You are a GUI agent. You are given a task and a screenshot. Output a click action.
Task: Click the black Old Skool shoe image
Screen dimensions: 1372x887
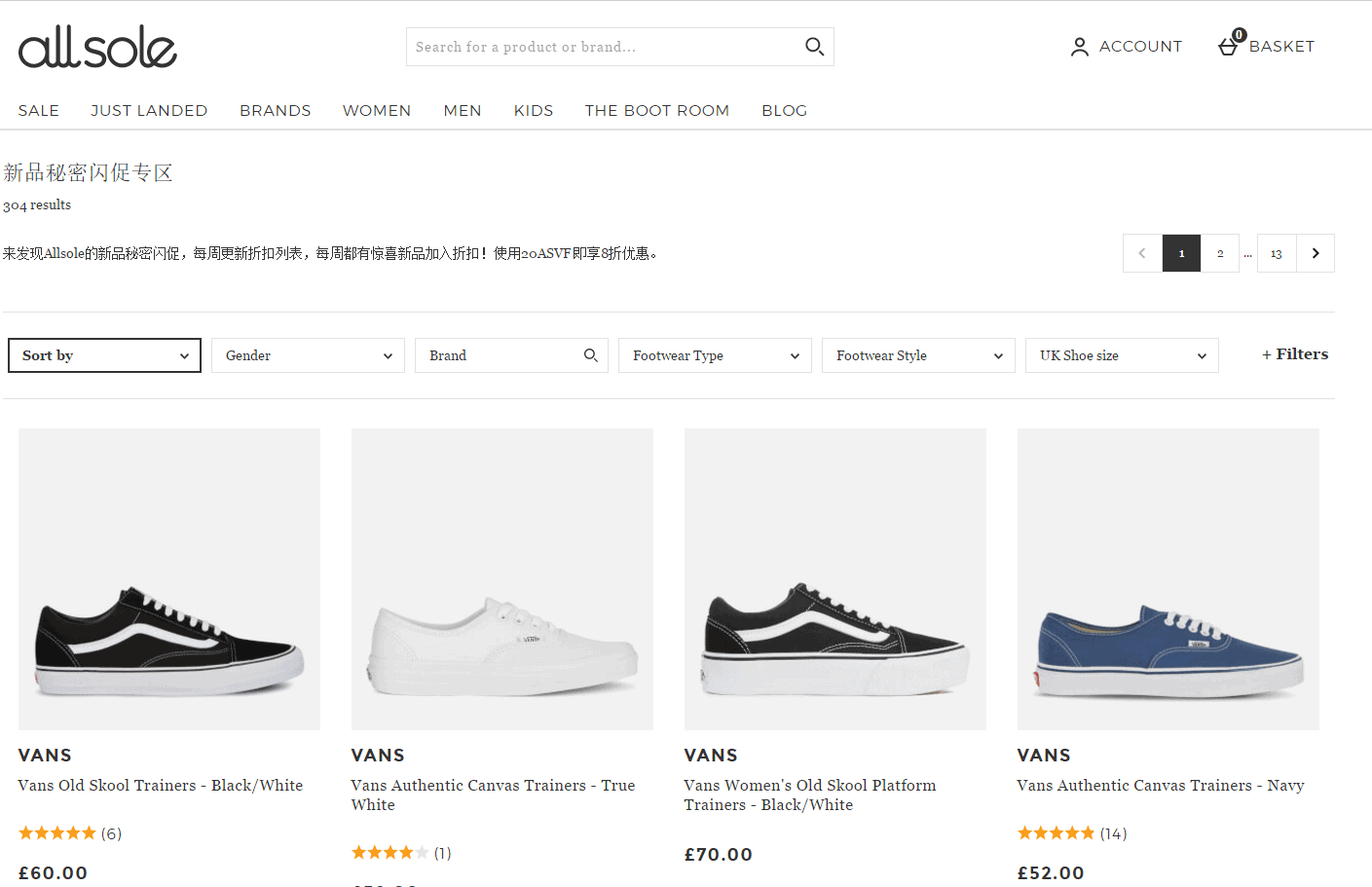tap(169, 579)
